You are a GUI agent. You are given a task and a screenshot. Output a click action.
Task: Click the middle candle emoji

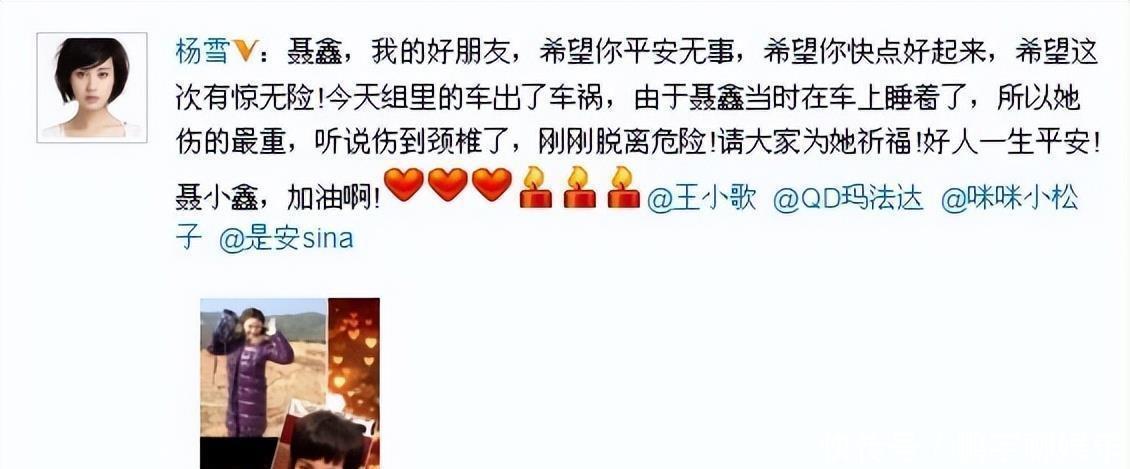(x=579, y=187)
